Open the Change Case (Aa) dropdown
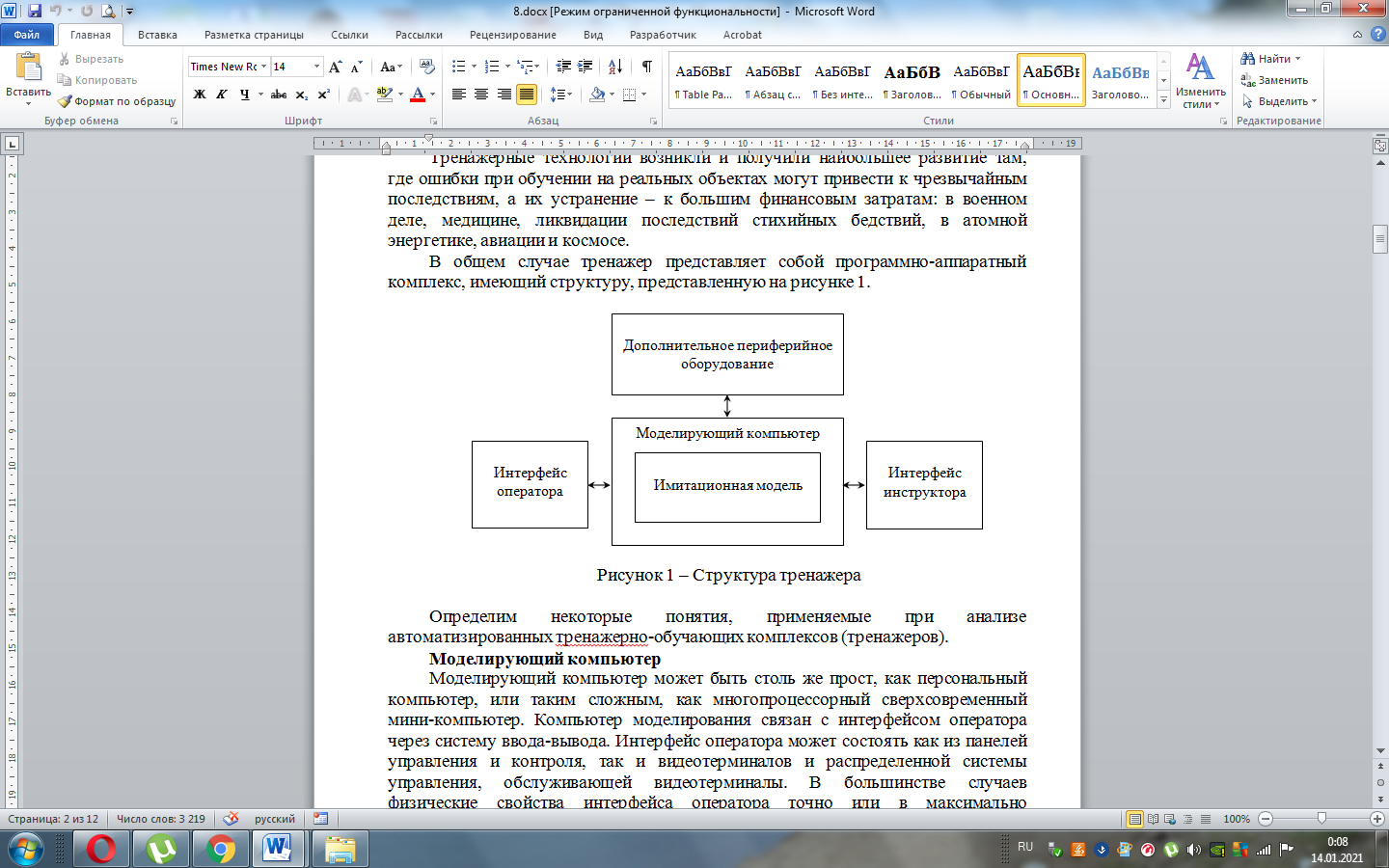 click(x=391, y=67)
